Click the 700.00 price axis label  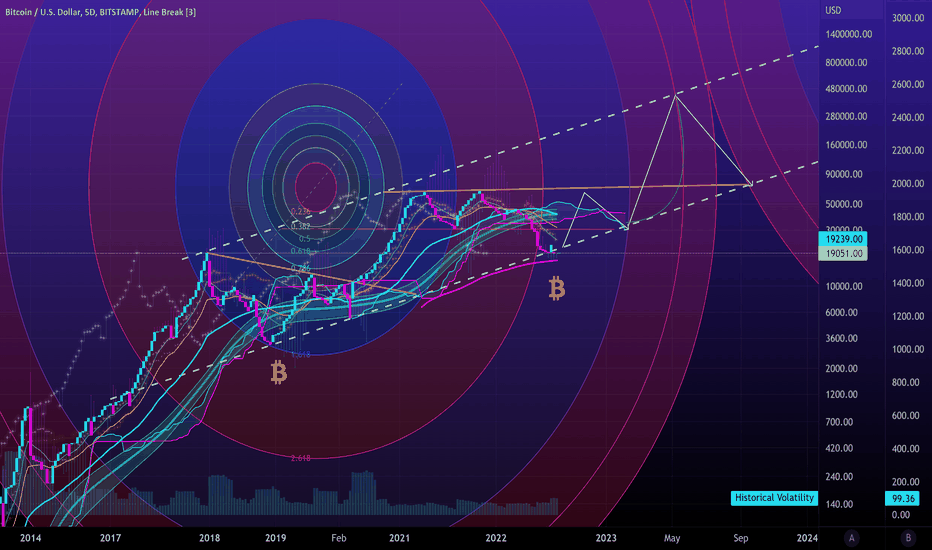[x=839, y=422]
